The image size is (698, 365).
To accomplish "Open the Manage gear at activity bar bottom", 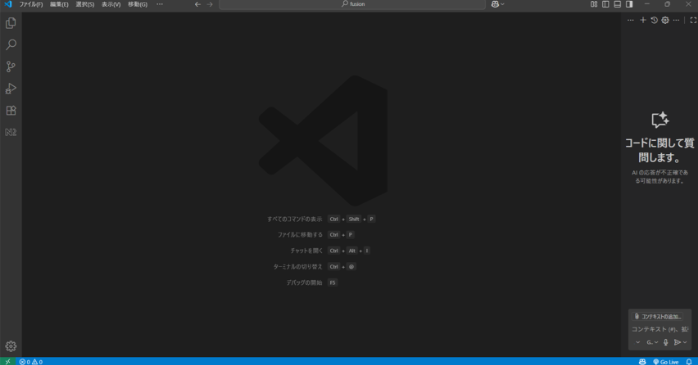I will (11, 346).
